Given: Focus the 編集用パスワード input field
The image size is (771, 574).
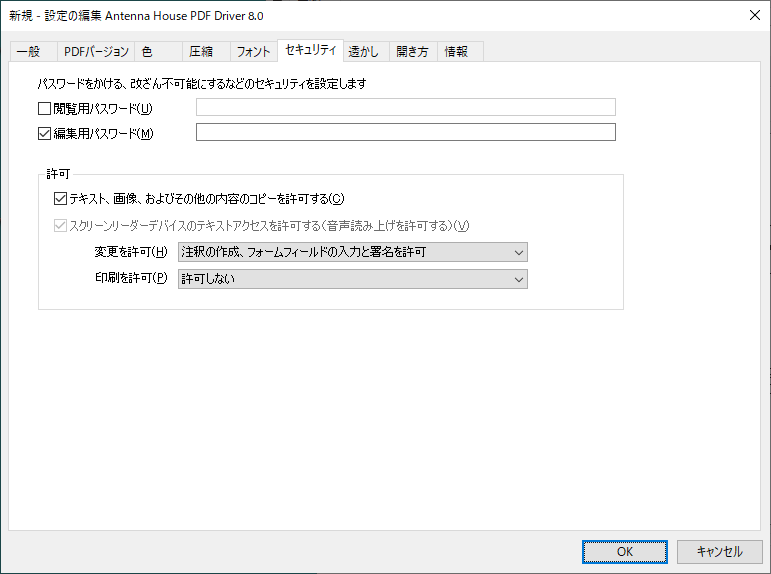Looking at the screenshot, I should pos(406,132).
